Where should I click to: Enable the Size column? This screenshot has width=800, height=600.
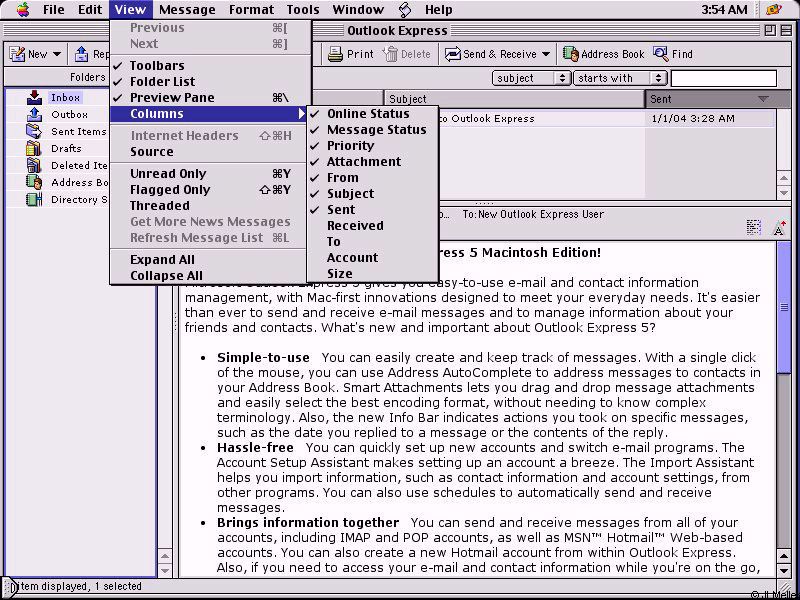372,273
